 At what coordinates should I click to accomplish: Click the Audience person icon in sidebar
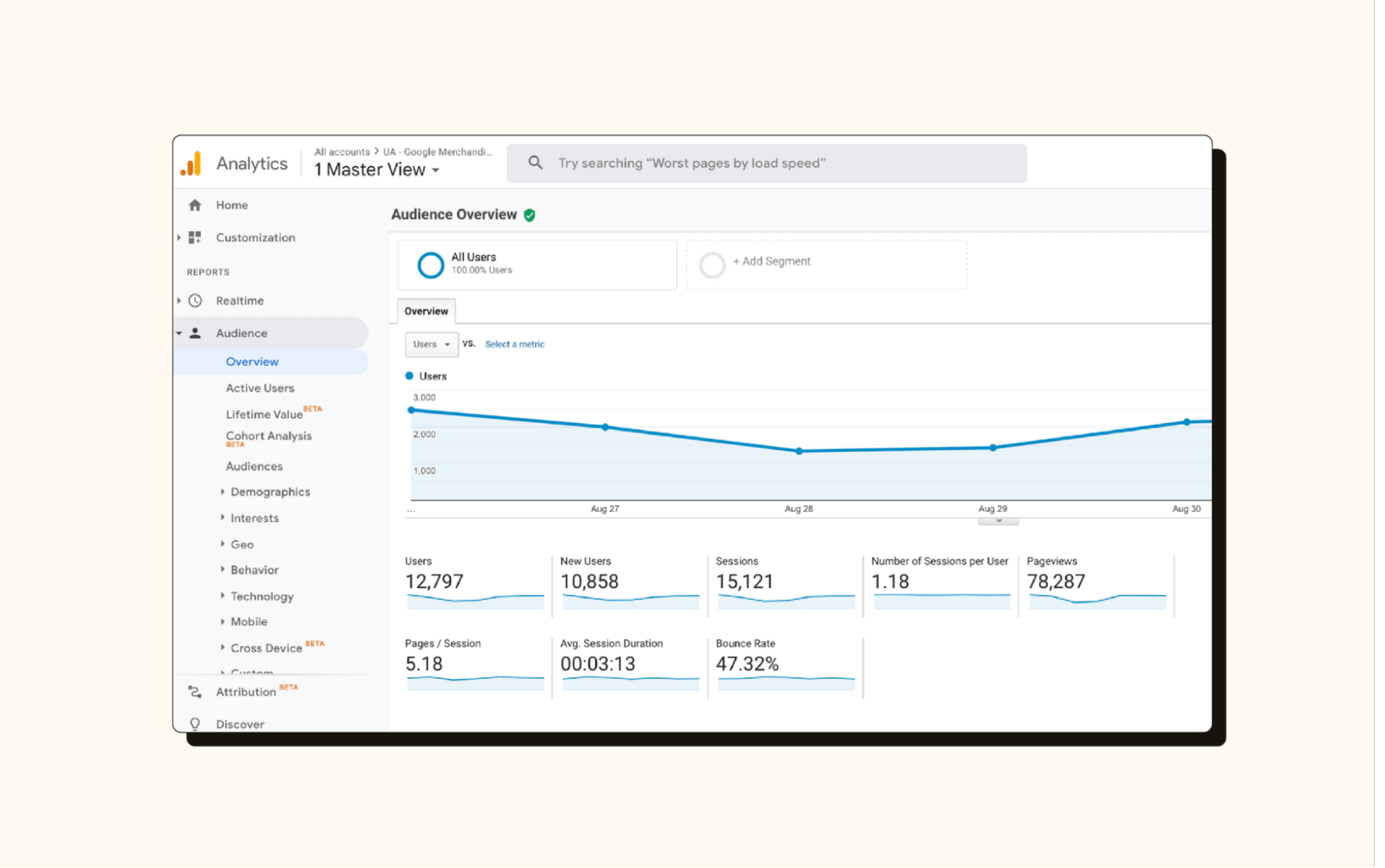click(195, 332)
